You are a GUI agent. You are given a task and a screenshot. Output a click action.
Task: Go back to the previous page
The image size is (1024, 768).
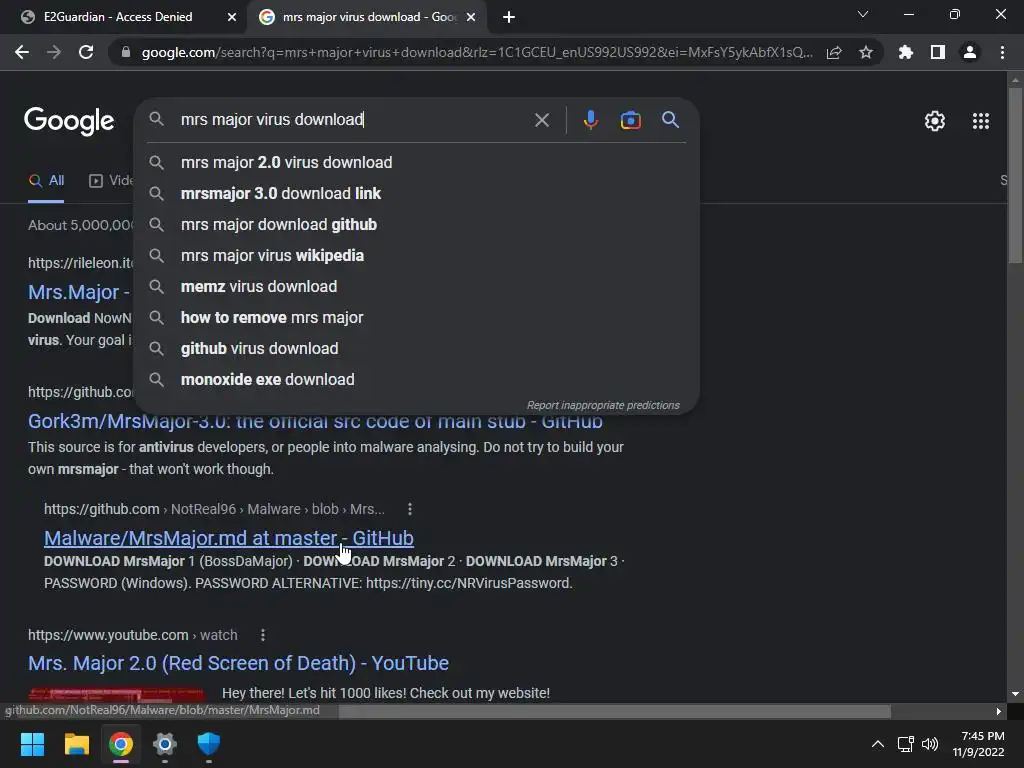pyautogui.click(x=22, y=52)
